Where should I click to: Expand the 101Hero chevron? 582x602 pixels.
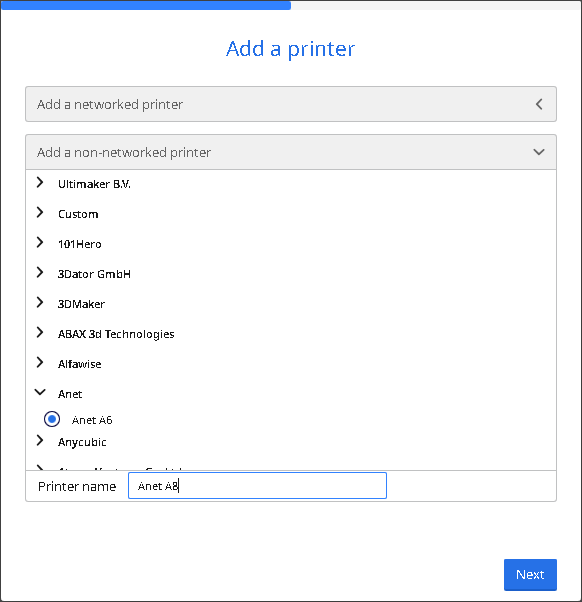[x=40, y=243]
